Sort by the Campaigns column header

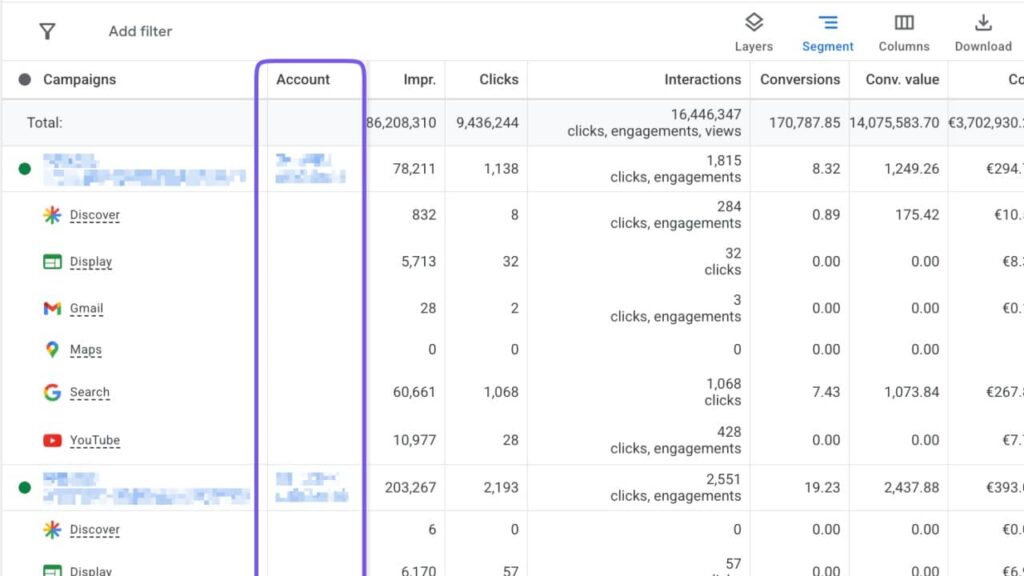coord(79,80)
